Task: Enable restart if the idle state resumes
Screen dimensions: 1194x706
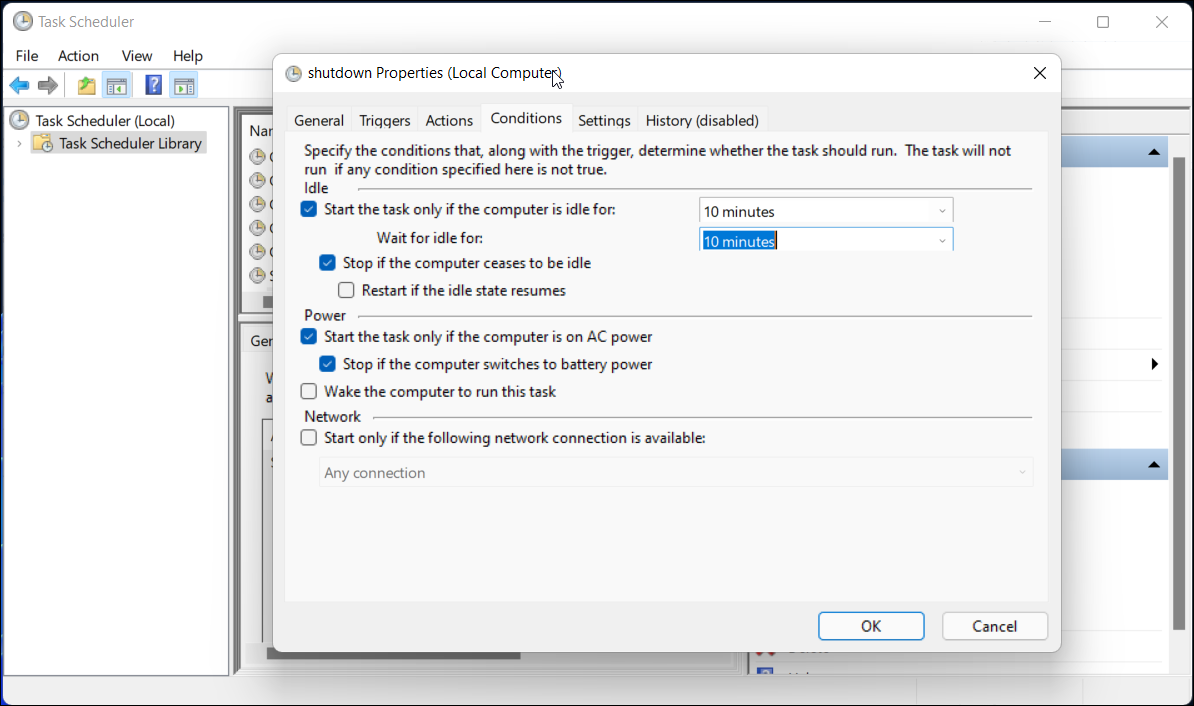Action: click(x=346, y=290)
